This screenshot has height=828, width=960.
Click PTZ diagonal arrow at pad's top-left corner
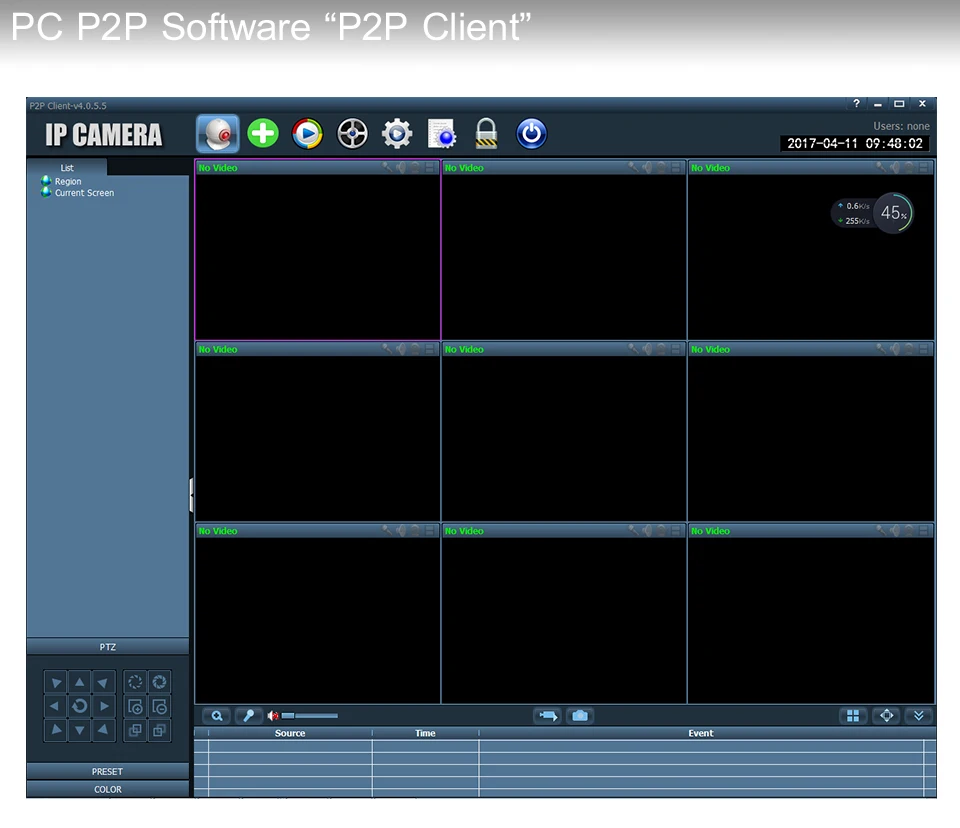tap(55, 682)
